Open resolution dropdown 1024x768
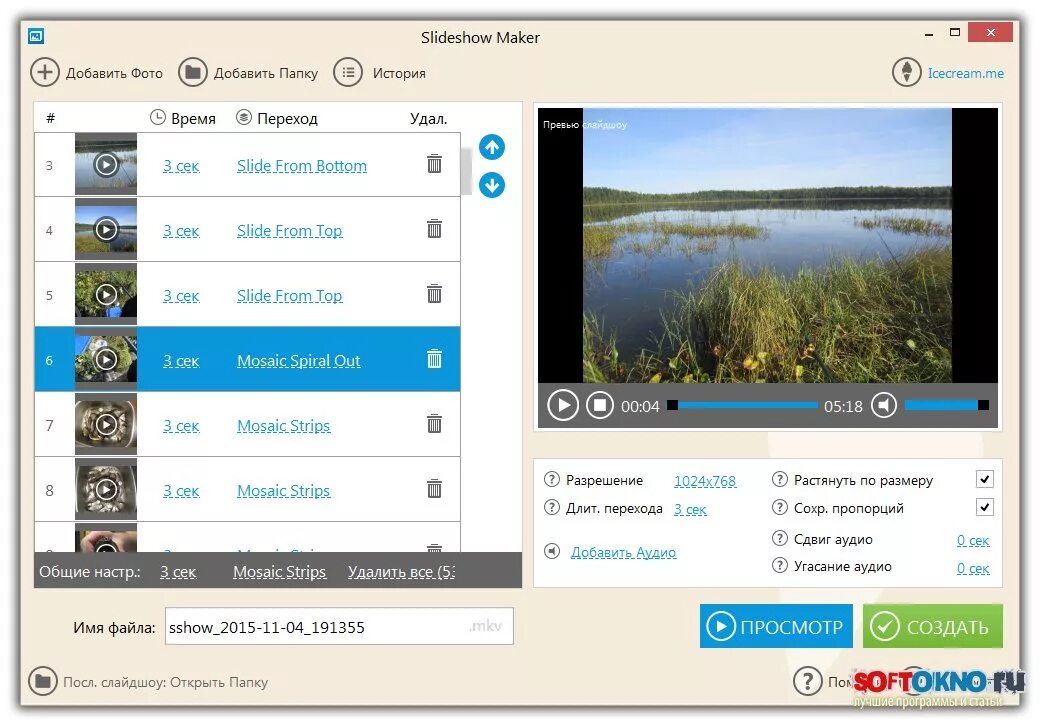Viewport: 1040px width, 726px height. click(705, 481)
